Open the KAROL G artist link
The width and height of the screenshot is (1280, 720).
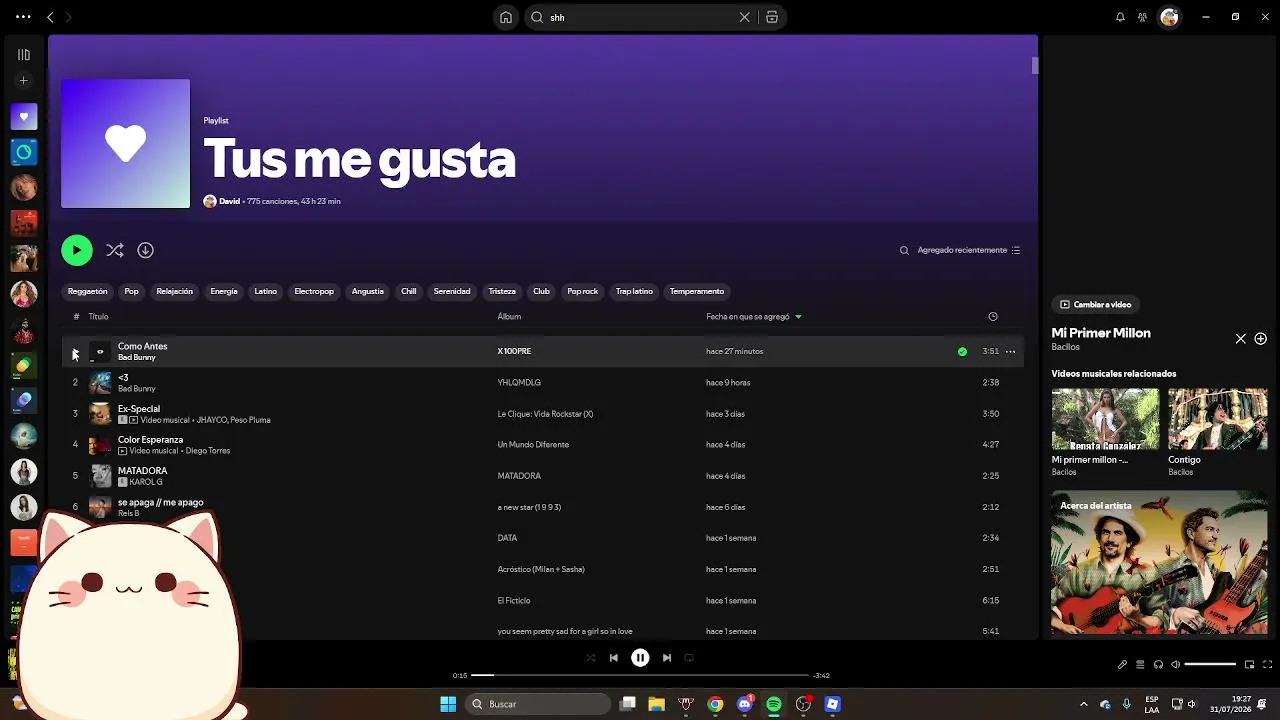pyautogui.click(x=145, y=482)
